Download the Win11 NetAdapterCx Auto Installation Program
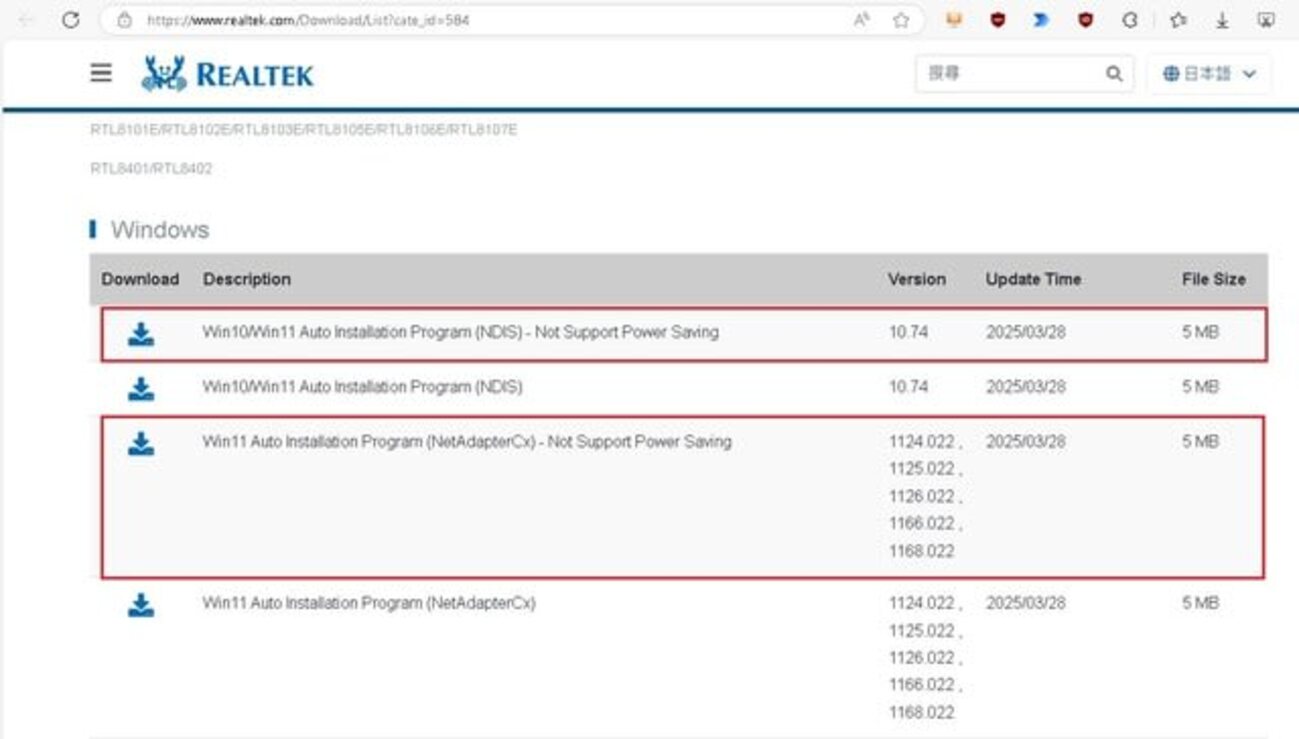1299x739 pixels. (141, 603)
